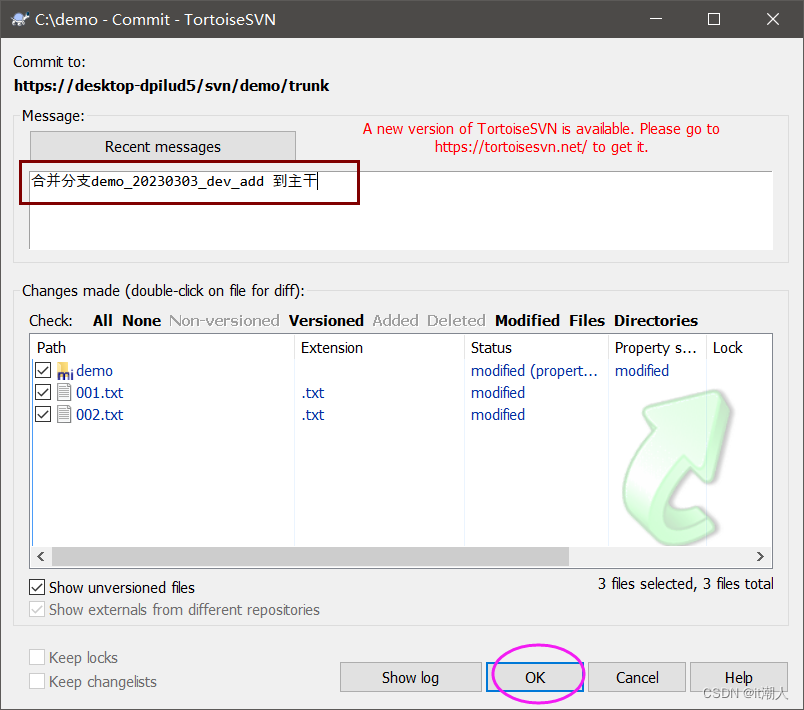Screen dimensions: 804x710
Task: Click the trunk repository URL text
Action: 172,85
